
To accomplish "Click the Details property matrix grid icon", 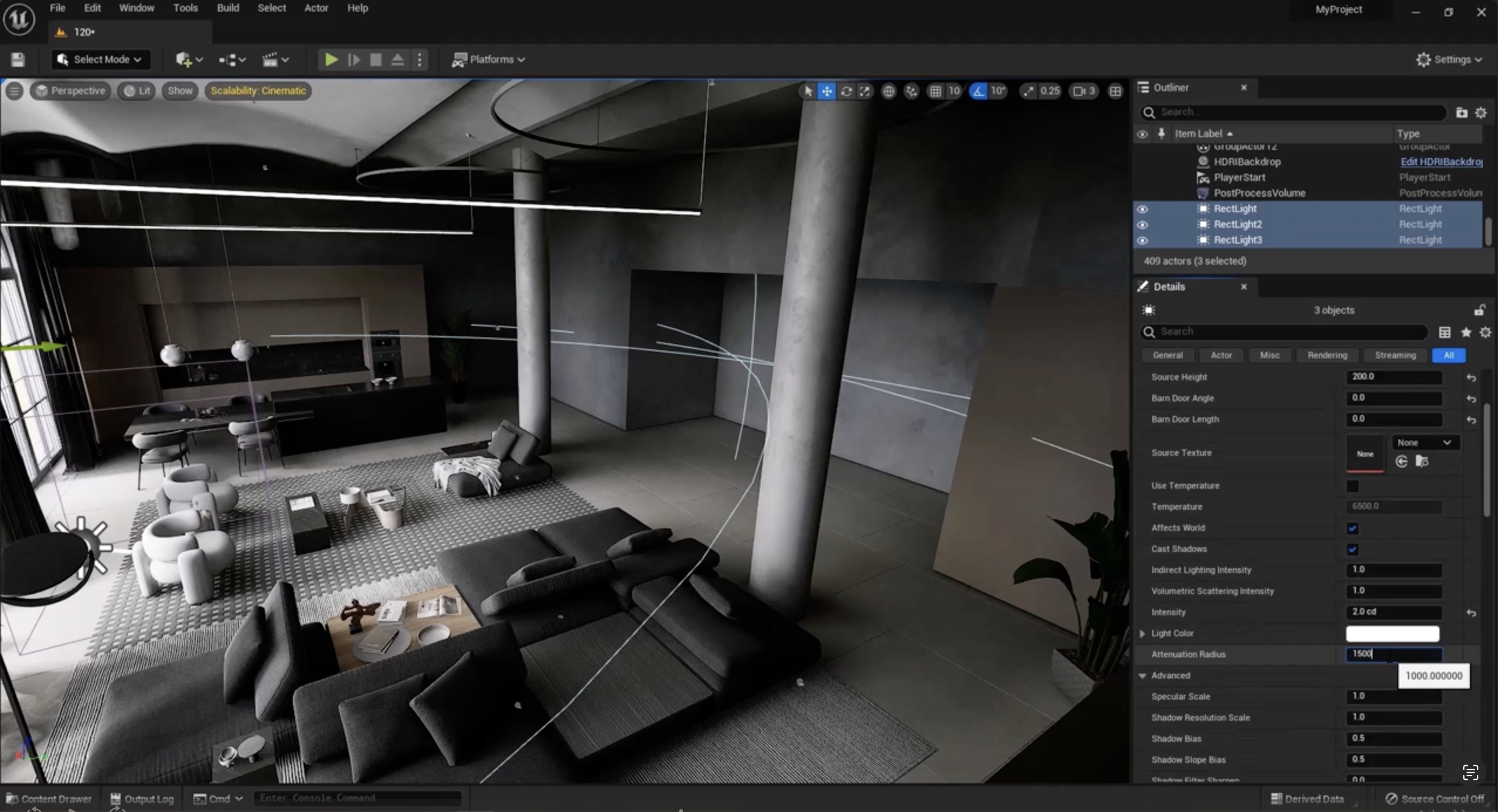I will 1445,332.
